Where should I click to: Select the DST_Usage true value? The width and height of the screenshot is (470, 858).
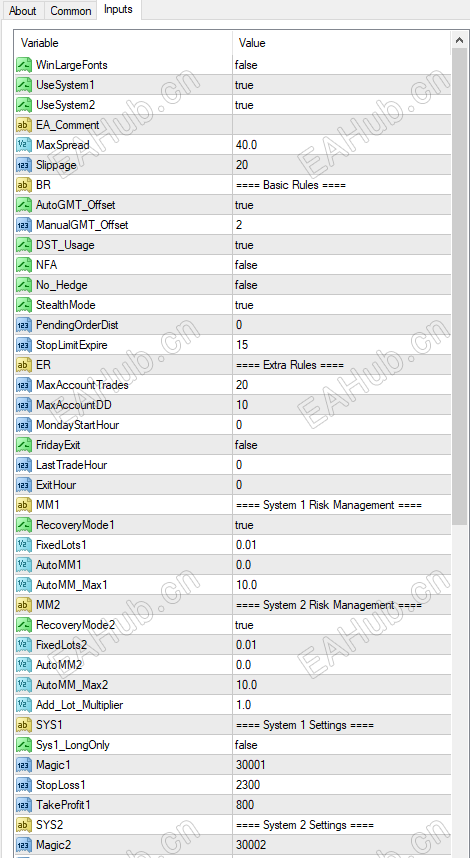click(x=244, y=245)
